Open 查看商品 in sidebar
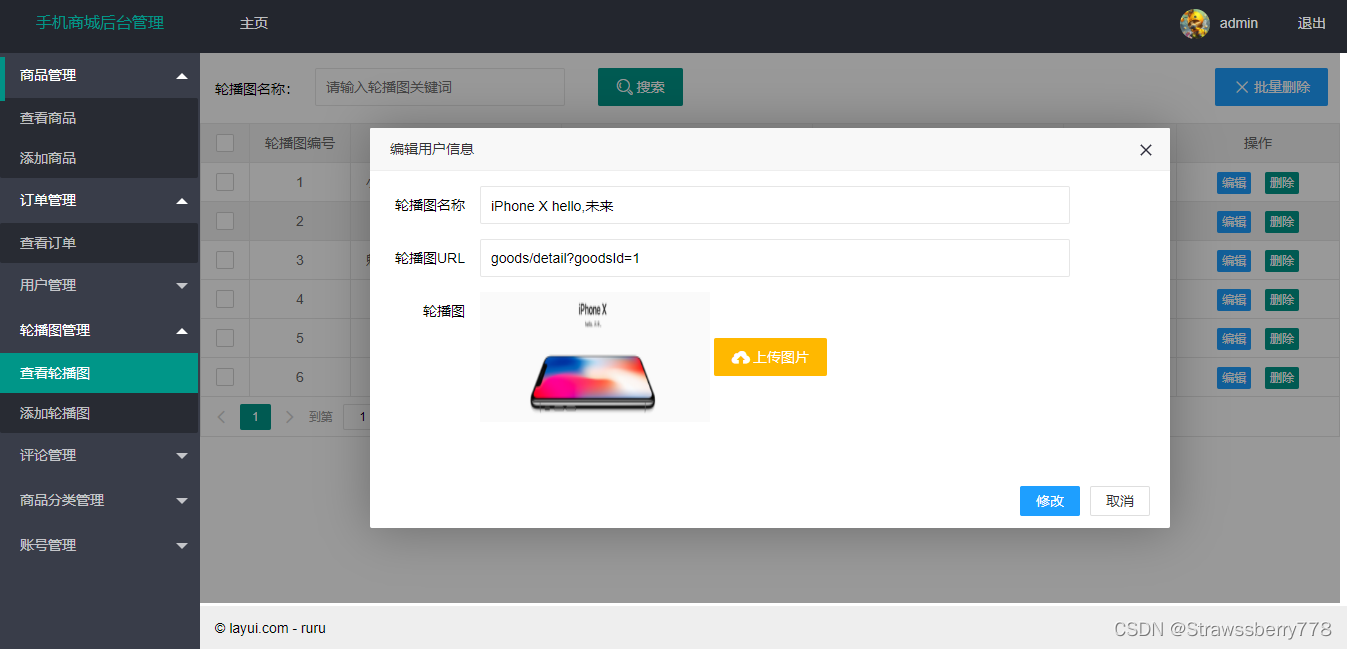The width and height of the screenshot is (1347, 649). click(x=100, y=118)
